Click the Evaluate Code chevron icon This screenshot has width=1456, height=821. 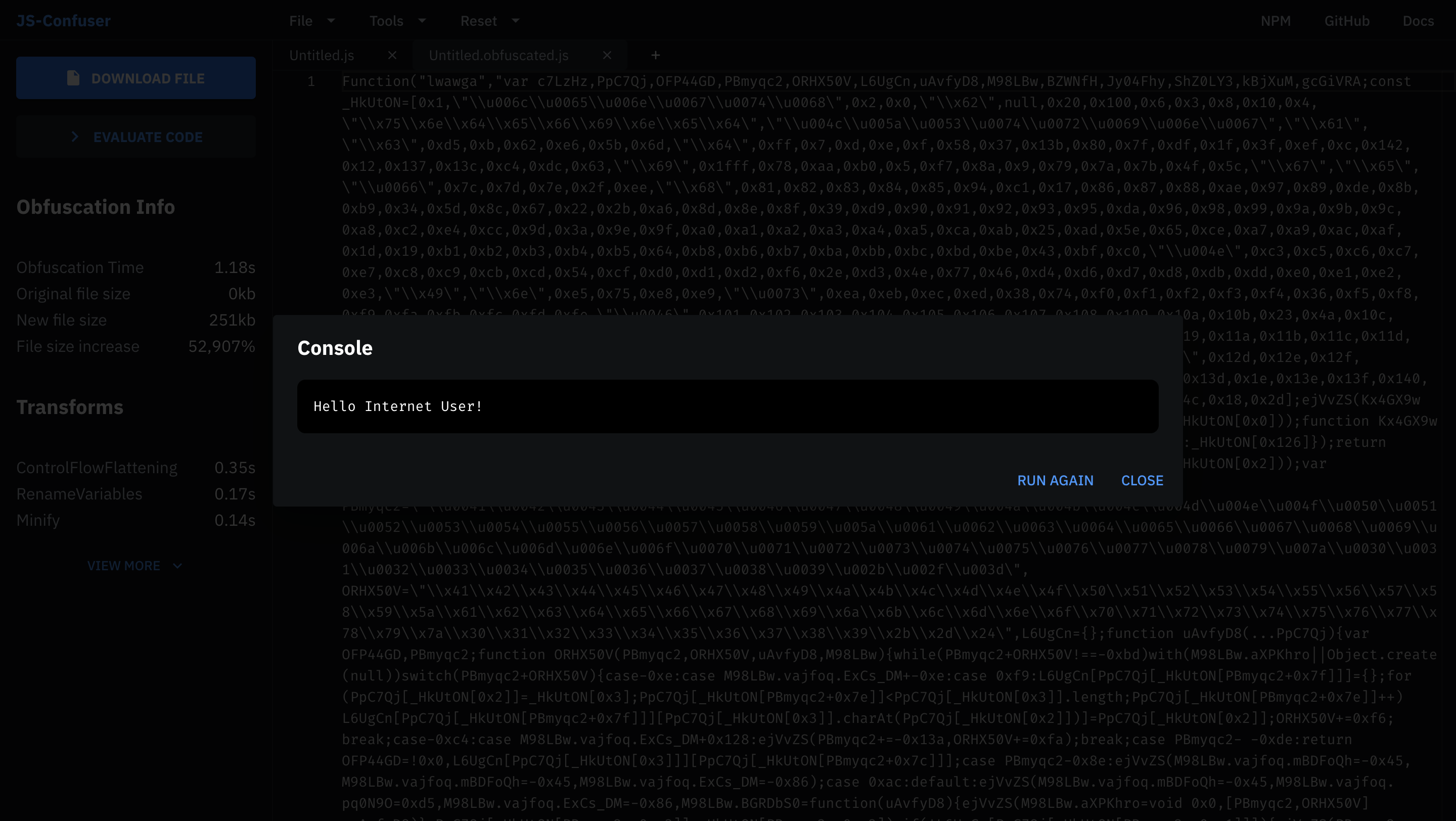pyautogui.click(x=75, y=136)
